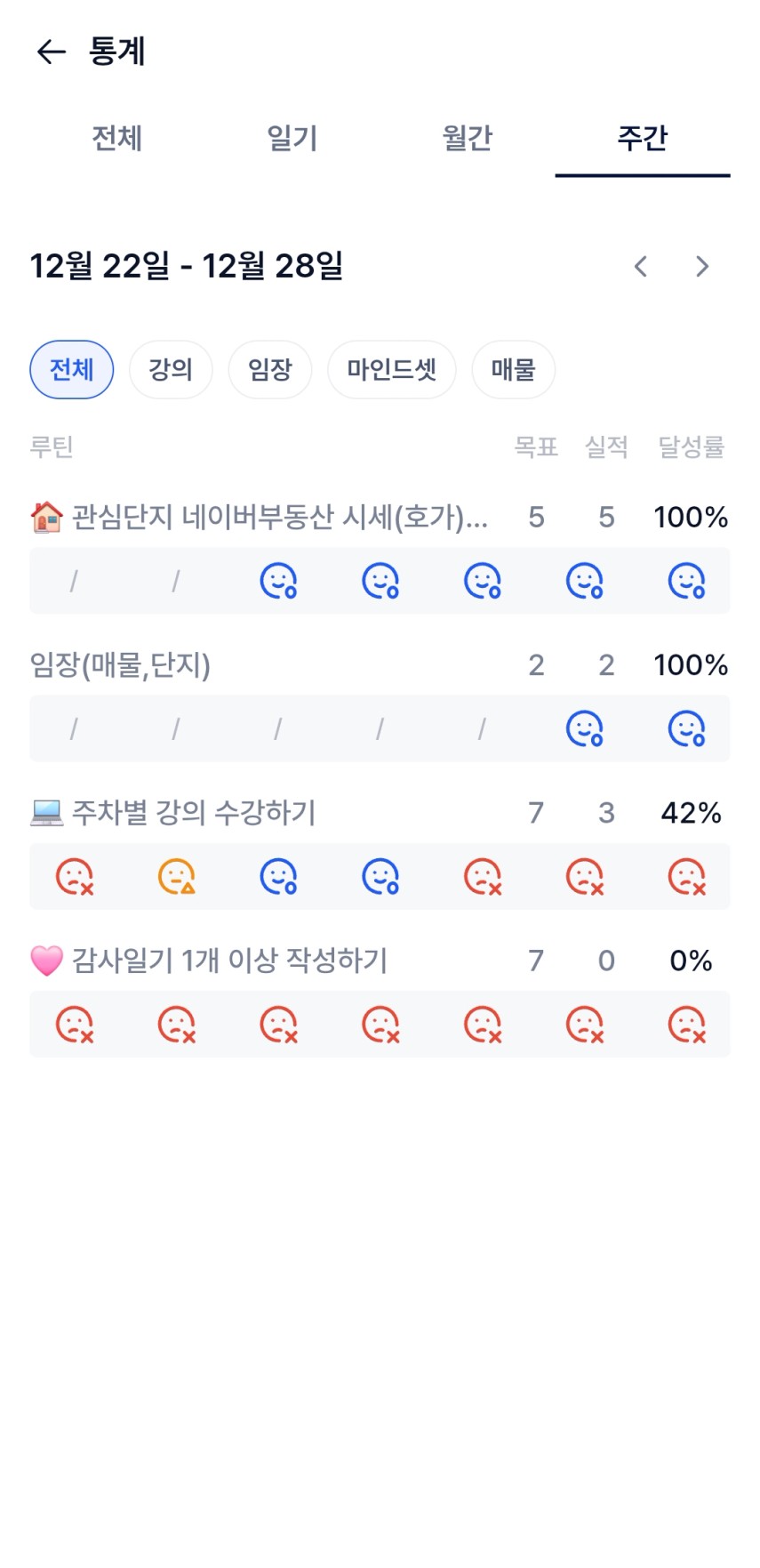
Task: Open the 임장(매물,단지) routine title
Action: coord(121,665)
